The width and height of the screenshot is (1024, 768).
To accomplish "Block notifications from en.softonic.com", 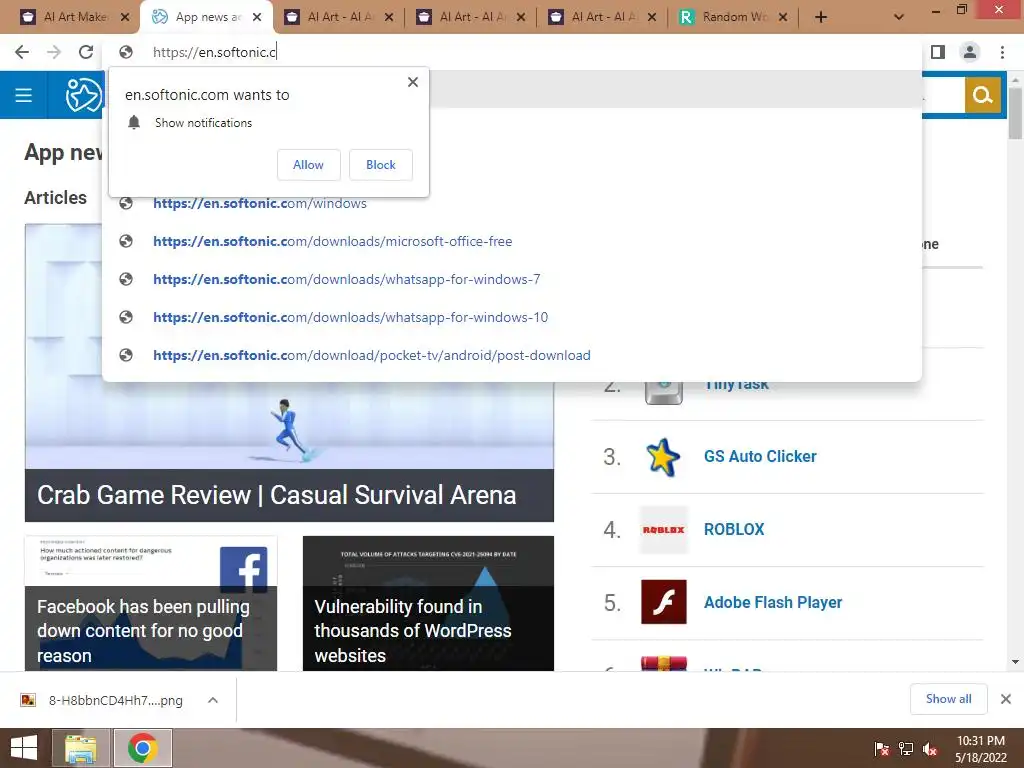I will (x=381, y=165).
